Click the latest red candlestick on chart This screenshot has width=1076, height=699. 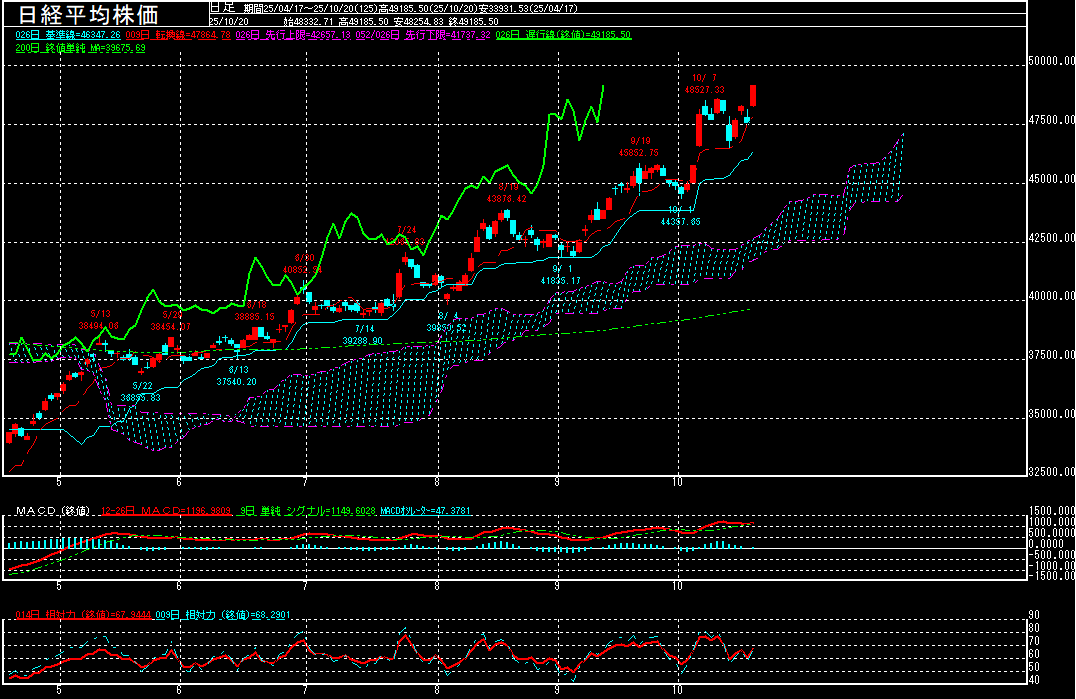(x=752, y=95)
